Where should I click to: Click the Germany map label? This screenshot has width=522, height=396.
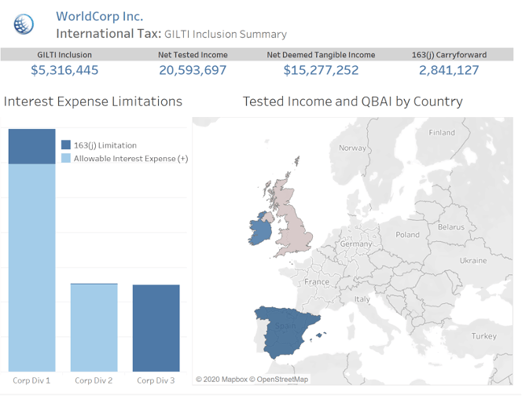(x=356, y=244)
